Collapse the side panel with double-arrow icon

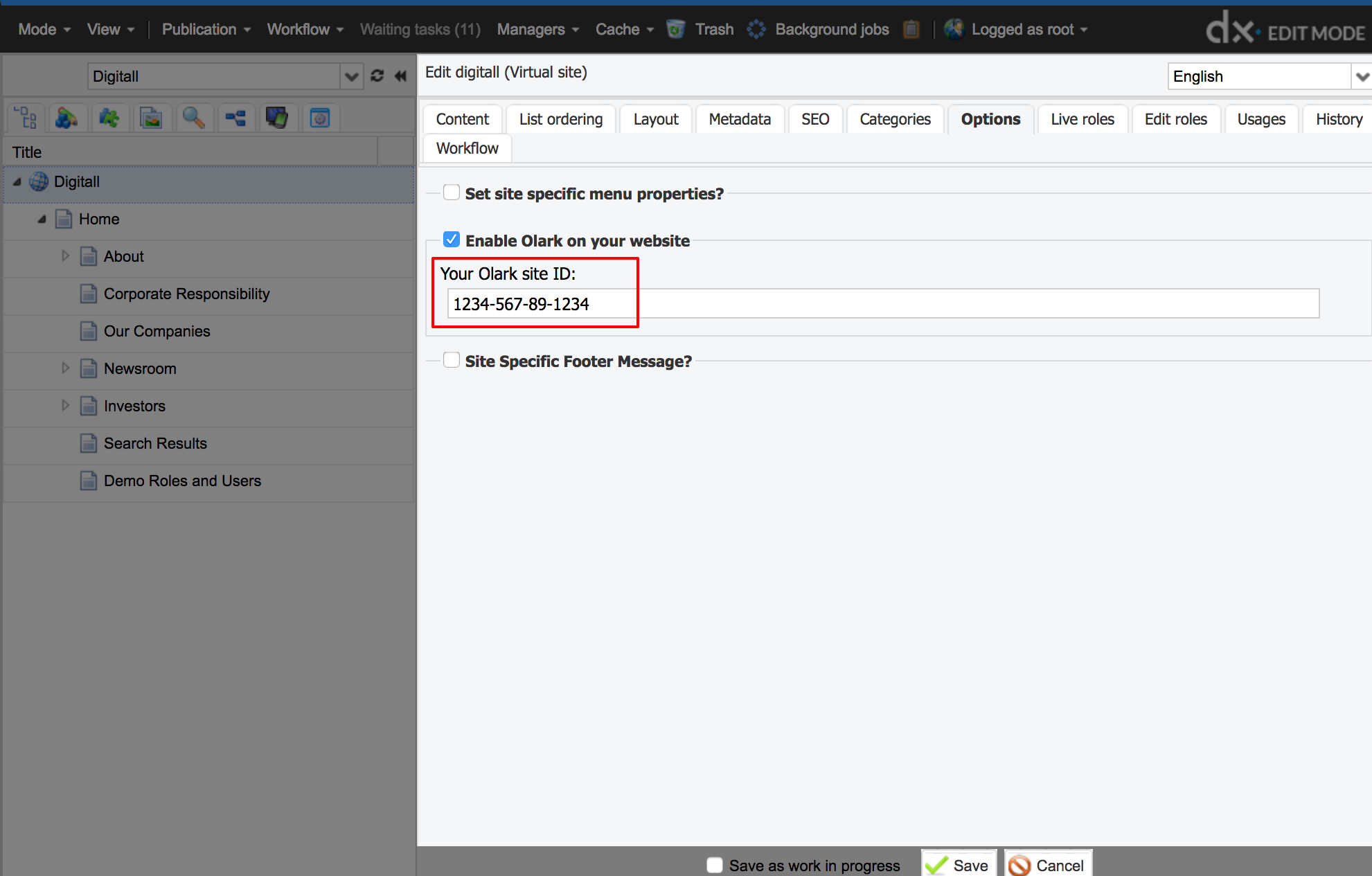coord(400,75)
